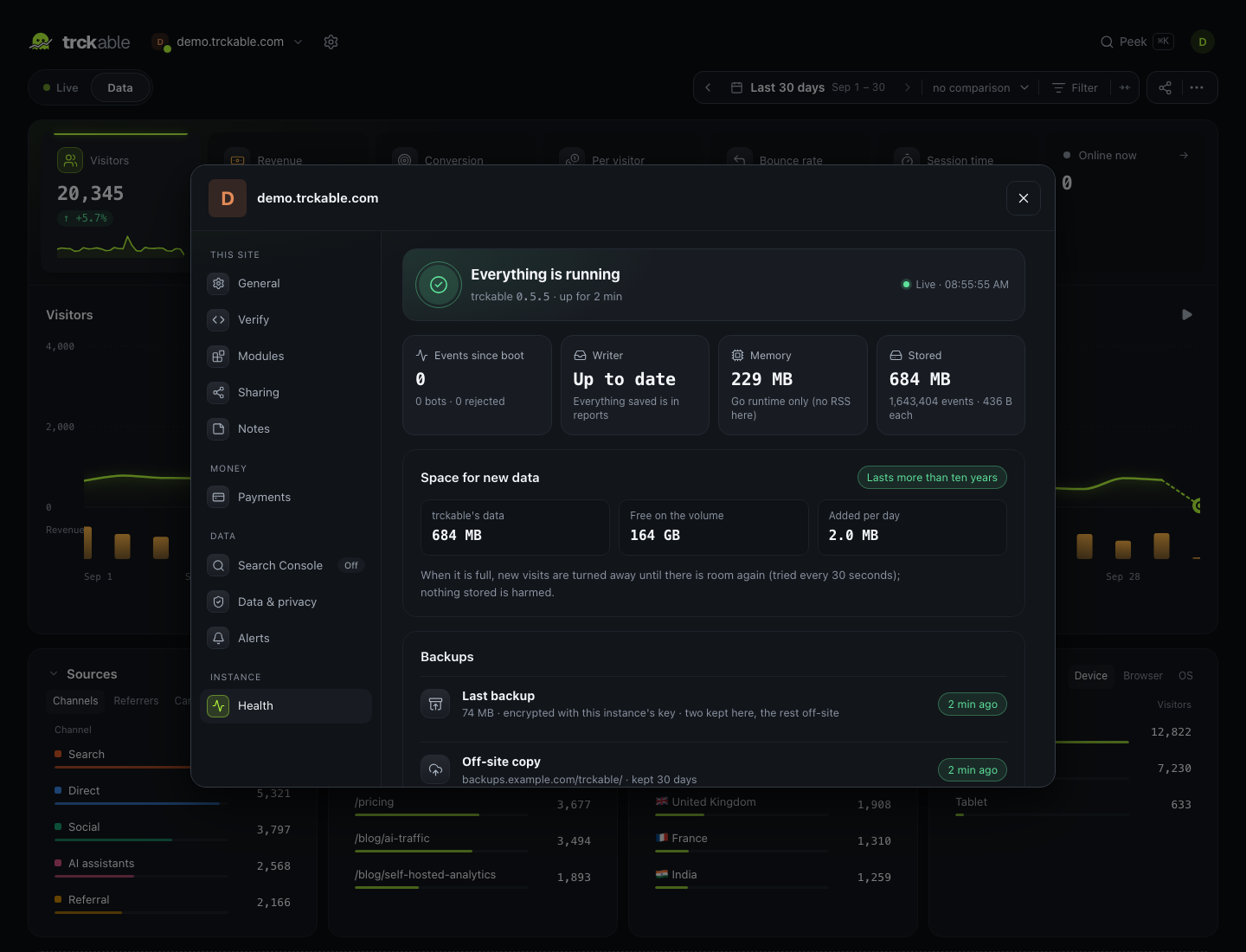Select Health under Instance
Viewport: 1246px width, 952px height.
click(286, 706)
